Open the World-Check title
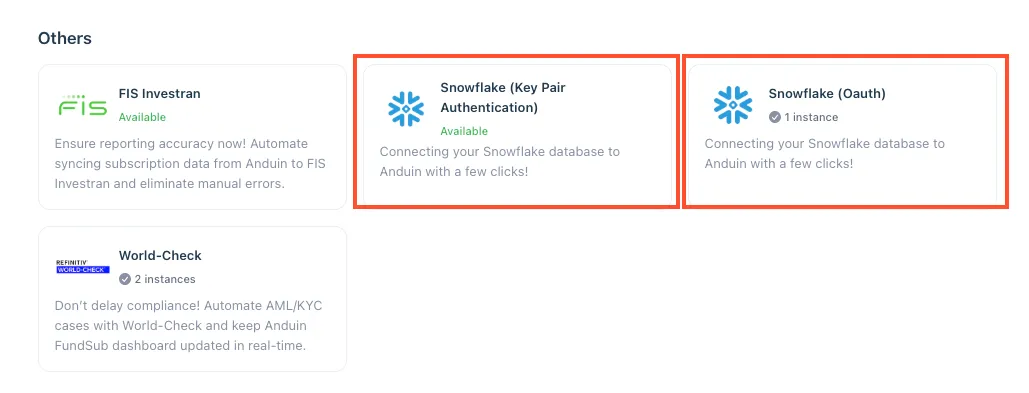This screenshot has height=393, width=1029. tap(160, 256)
